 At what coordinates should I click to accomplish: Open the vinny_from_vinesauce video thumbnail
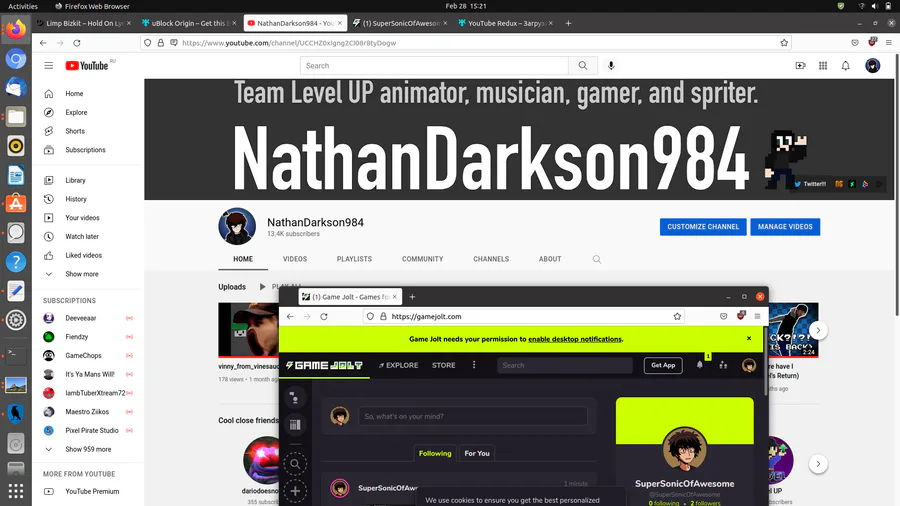point(249,330)
